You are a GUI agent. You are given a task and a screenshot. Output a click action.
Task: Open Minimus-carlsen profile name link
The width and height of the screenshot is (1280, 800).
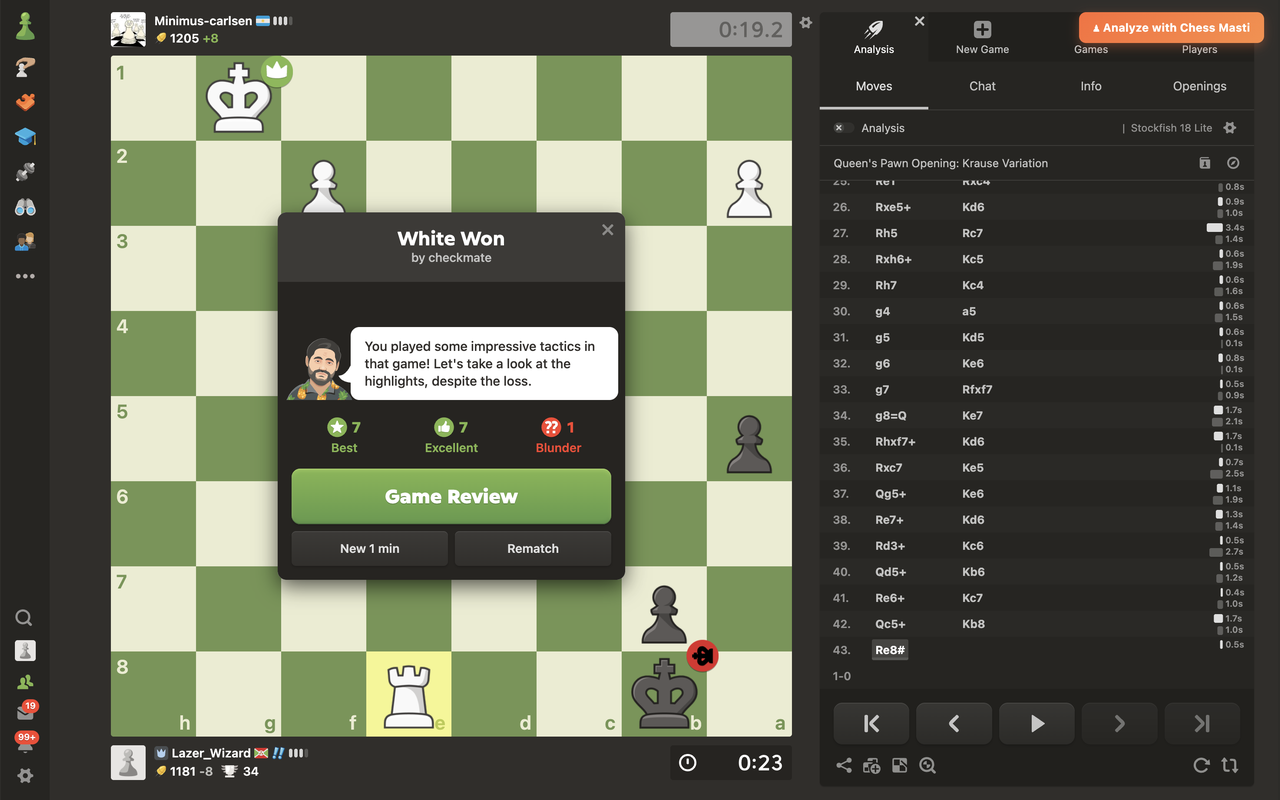203,20
